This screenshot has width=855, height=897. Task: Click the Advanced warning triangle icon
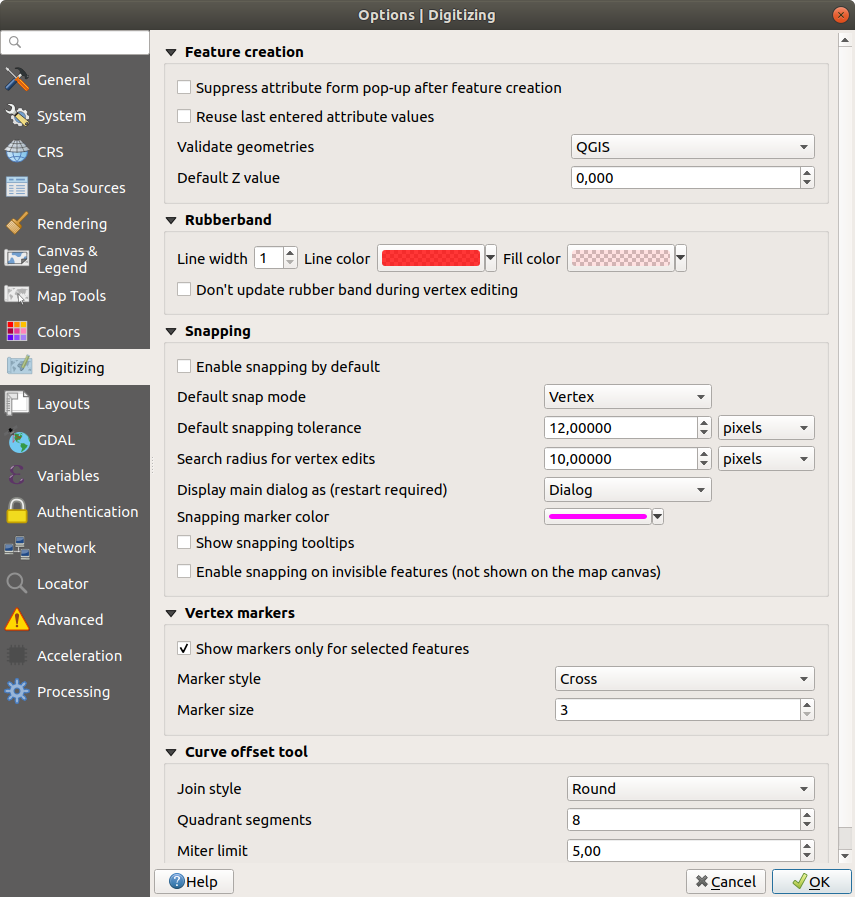pos(17,620)
